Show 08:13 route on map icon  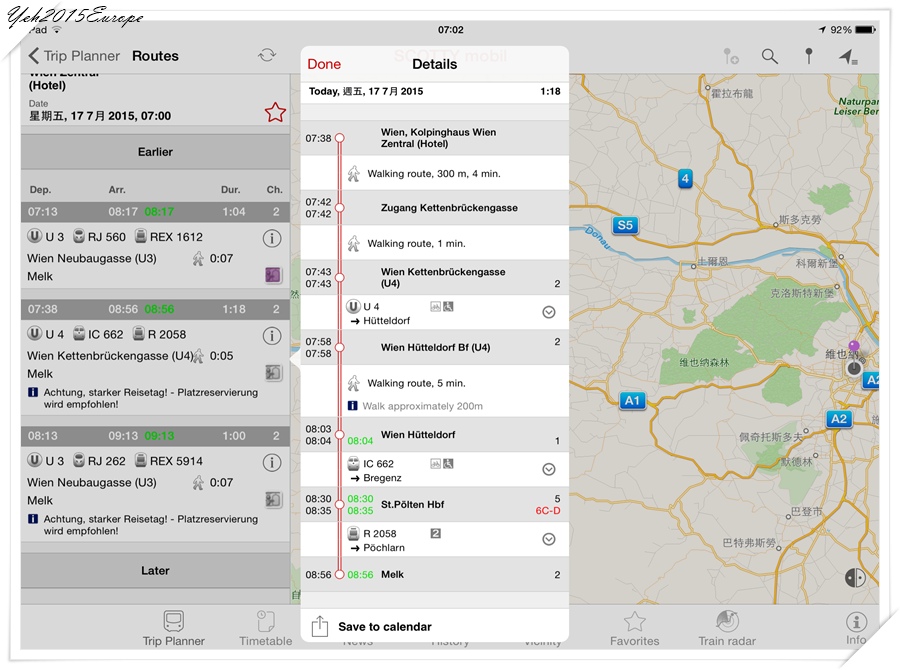[273, 499]
